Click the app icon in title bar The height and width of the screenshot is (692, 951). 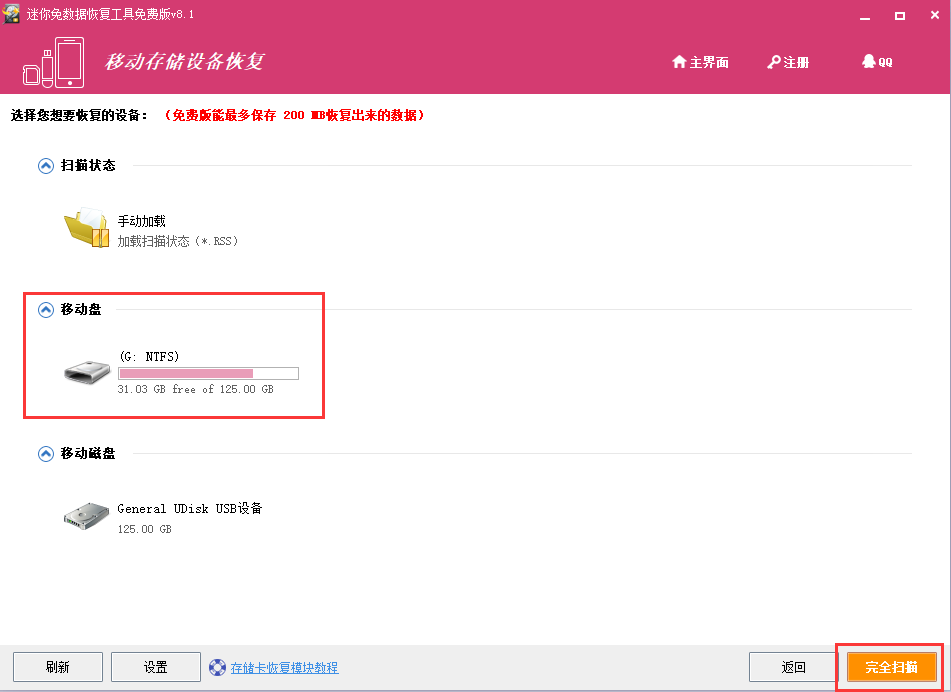tap(10, 13)
